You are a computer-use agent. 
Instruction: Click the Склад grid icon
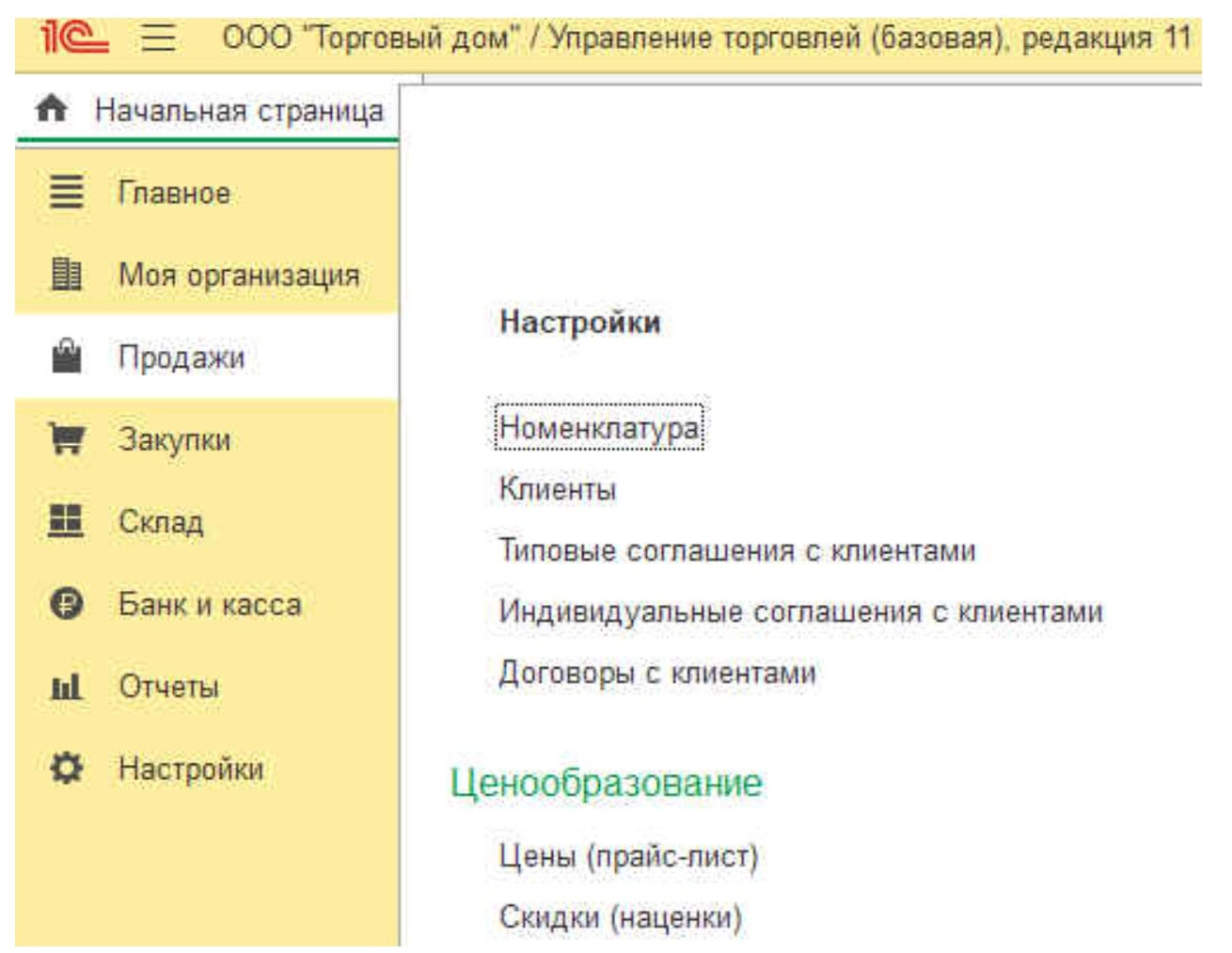[66, 520]
